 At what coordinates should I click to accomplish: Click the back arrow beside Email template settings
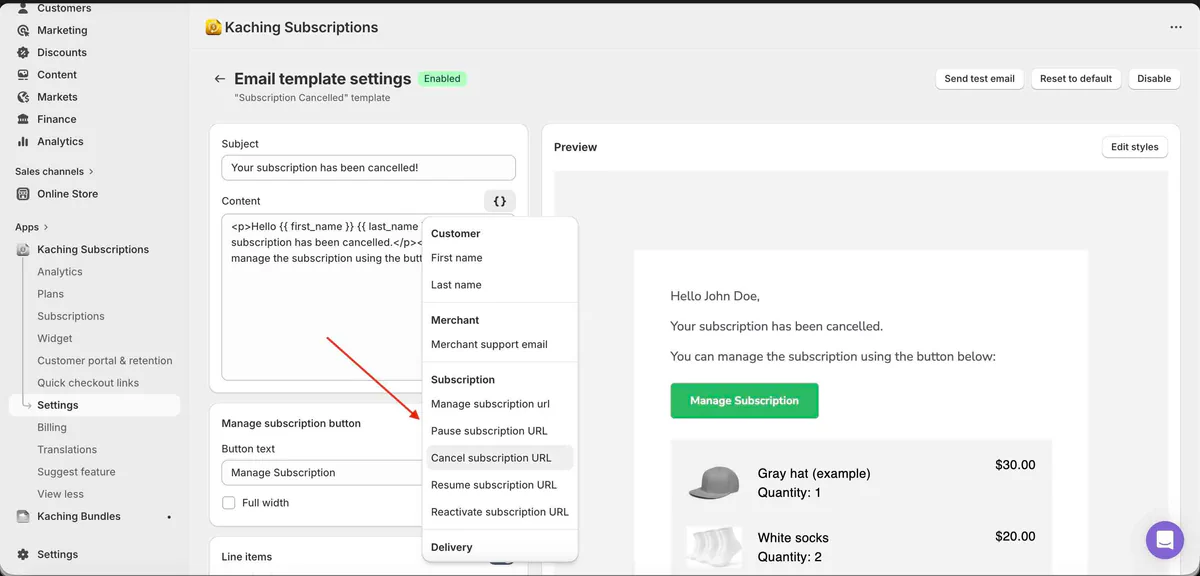point(219,79)
